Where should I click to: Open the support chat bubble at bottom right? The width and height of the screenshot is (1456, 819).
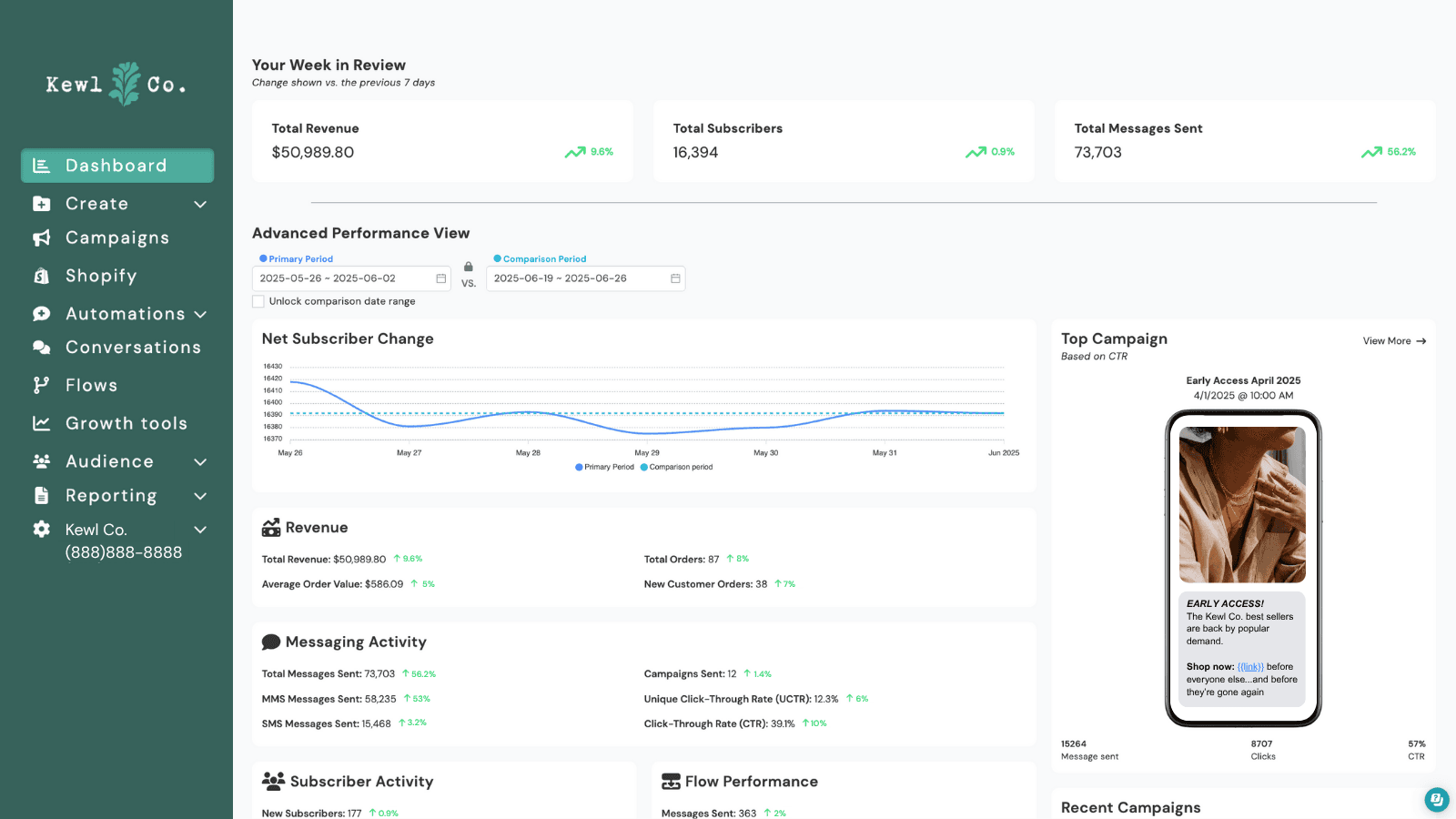[x=1436, y=800]
